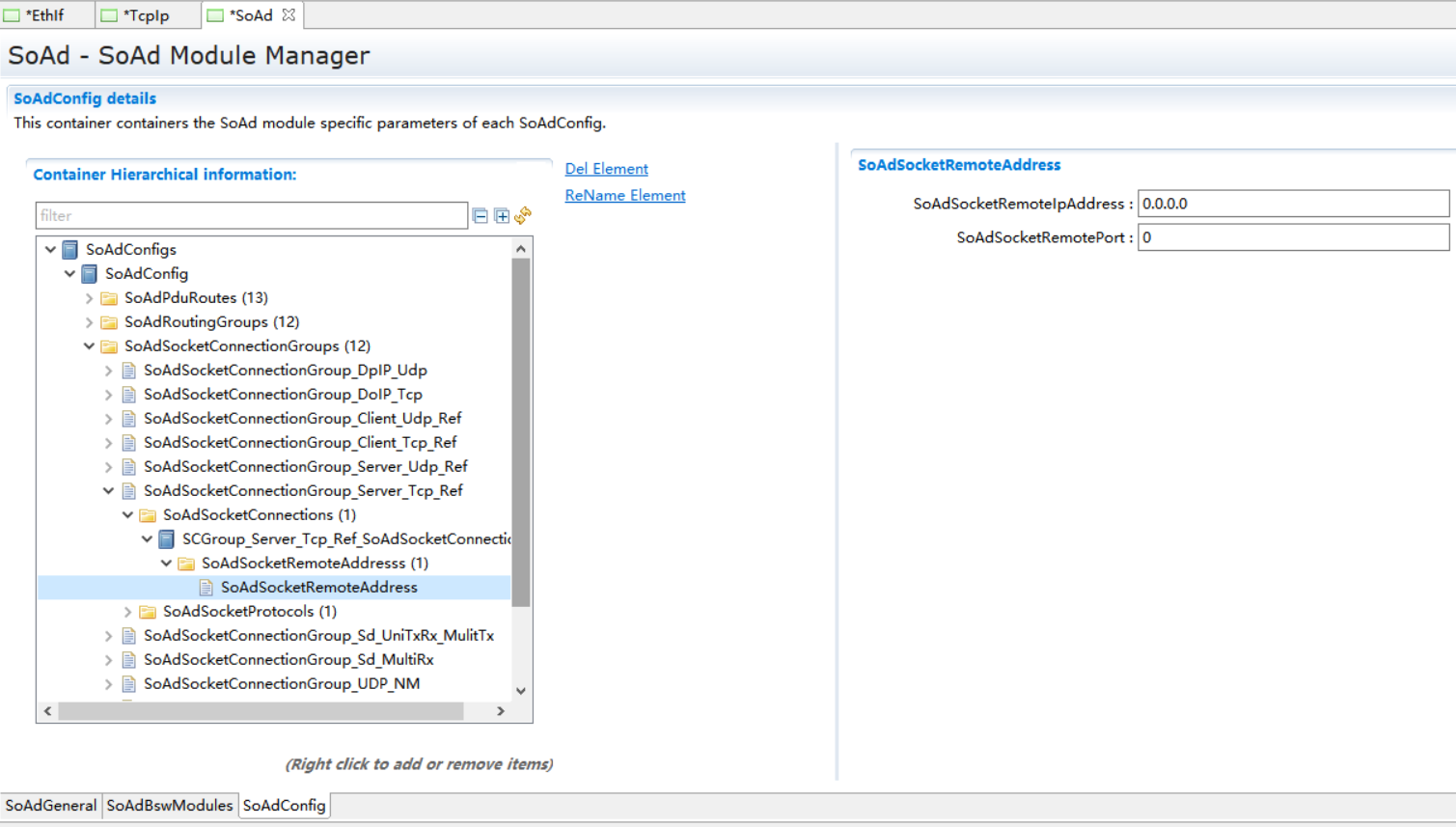Screen dimensions: 1456x827
Task: Expand the SoAdPduRoutes node
Action: point(90,298)
